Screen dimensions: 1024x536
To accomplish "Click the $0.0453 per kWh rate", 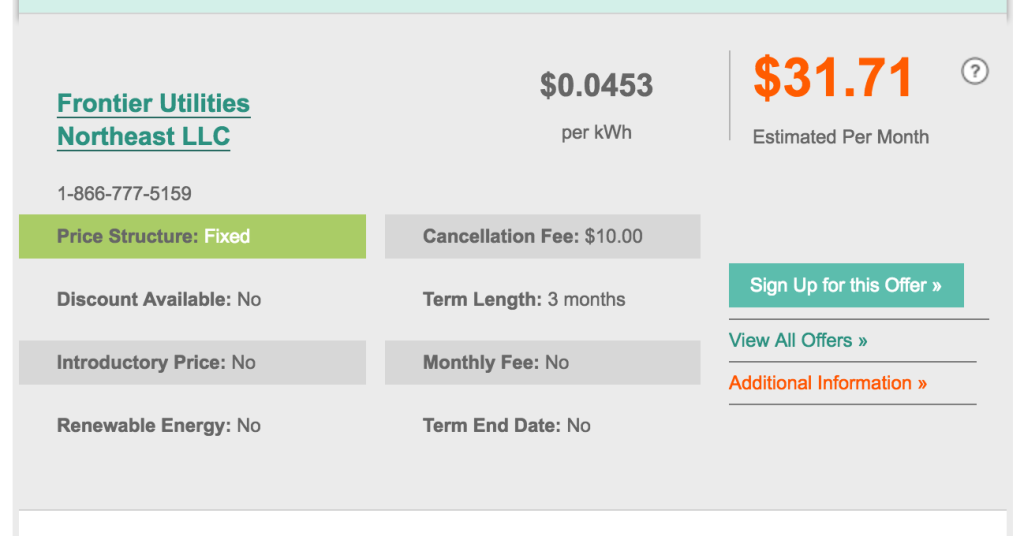I will [x=596, y=86].
